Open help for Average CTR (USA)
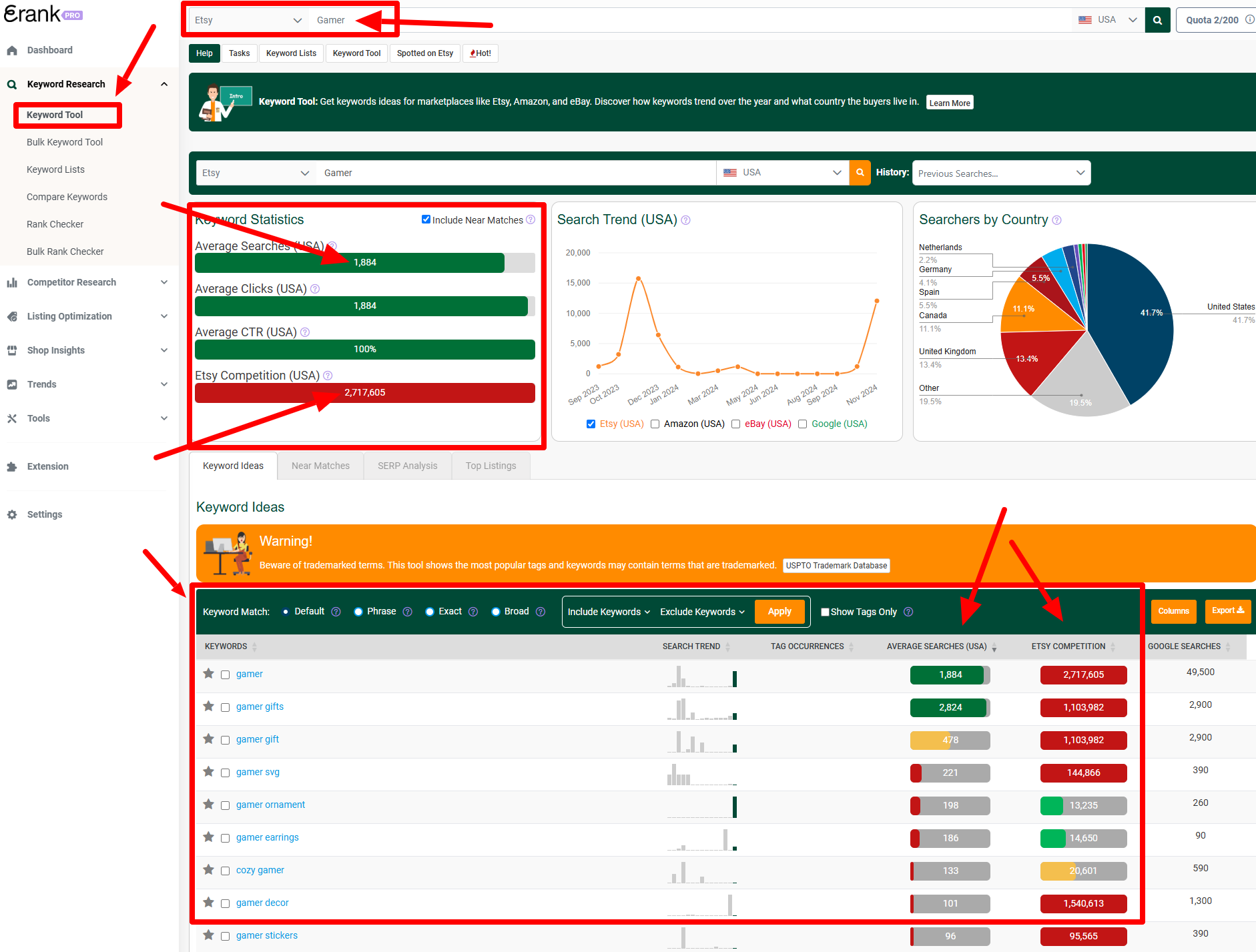The image size is (1256, 952). click(305, 332)
